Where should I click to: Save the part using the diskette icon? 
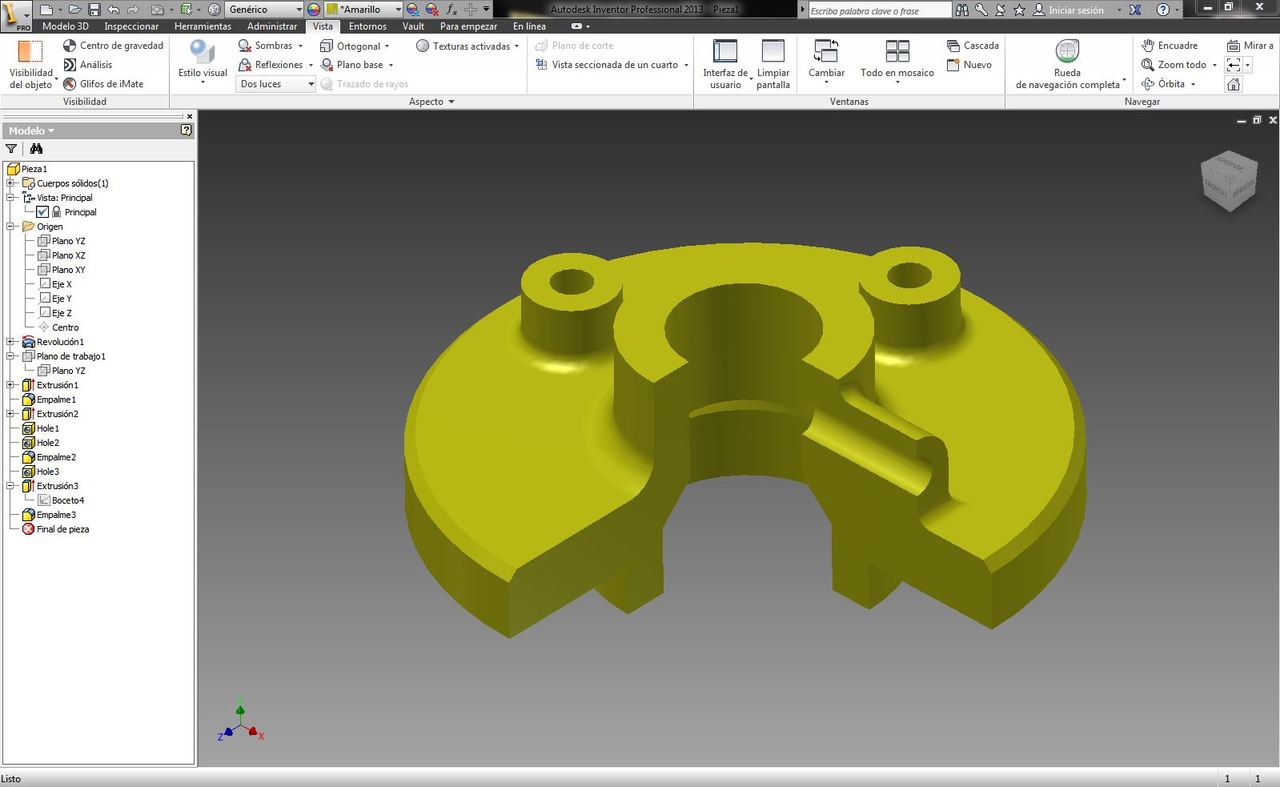pos(94,9)
